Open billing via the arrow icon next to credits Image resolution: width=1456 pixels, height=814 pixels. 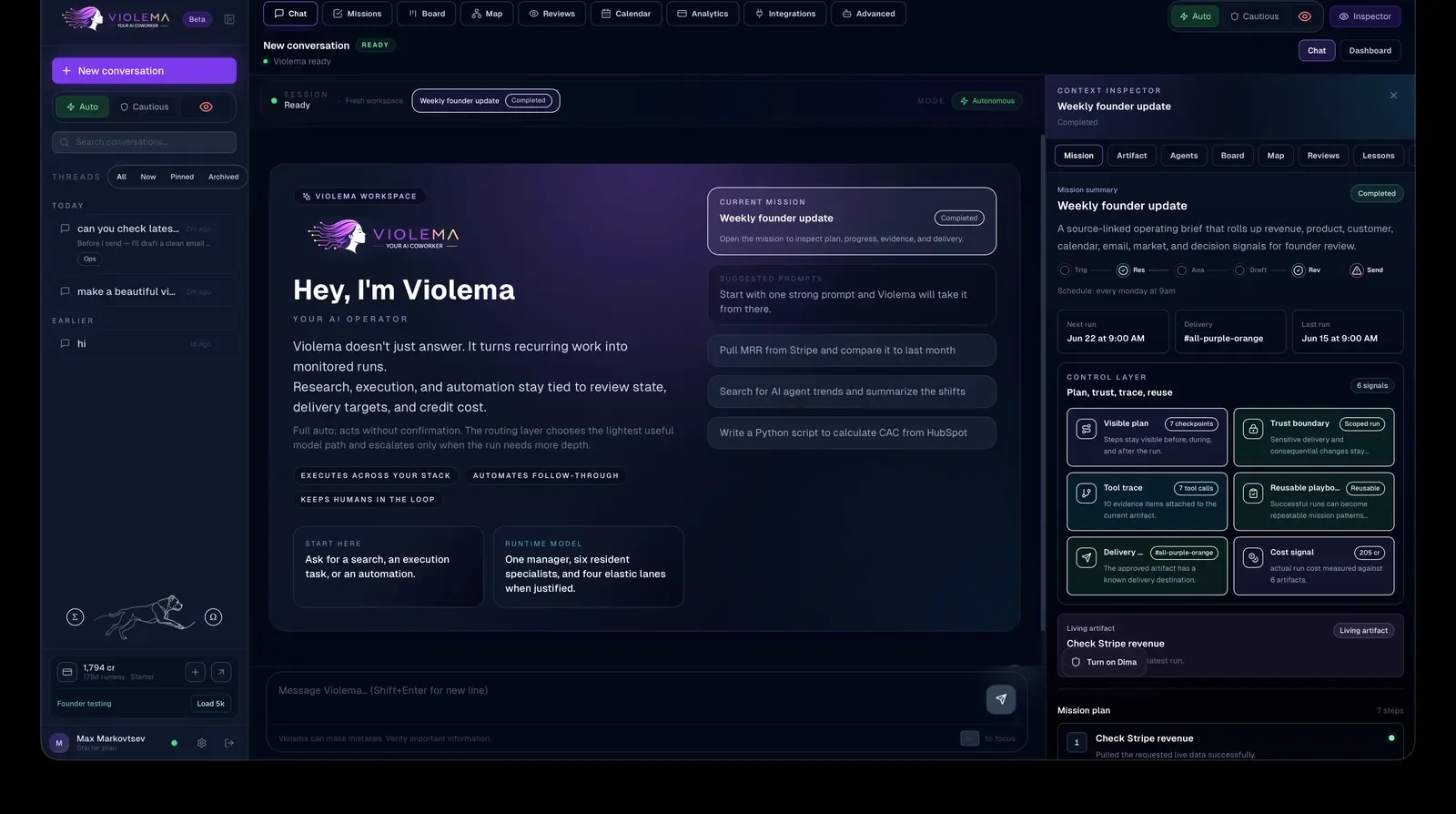tap(221, 672)
